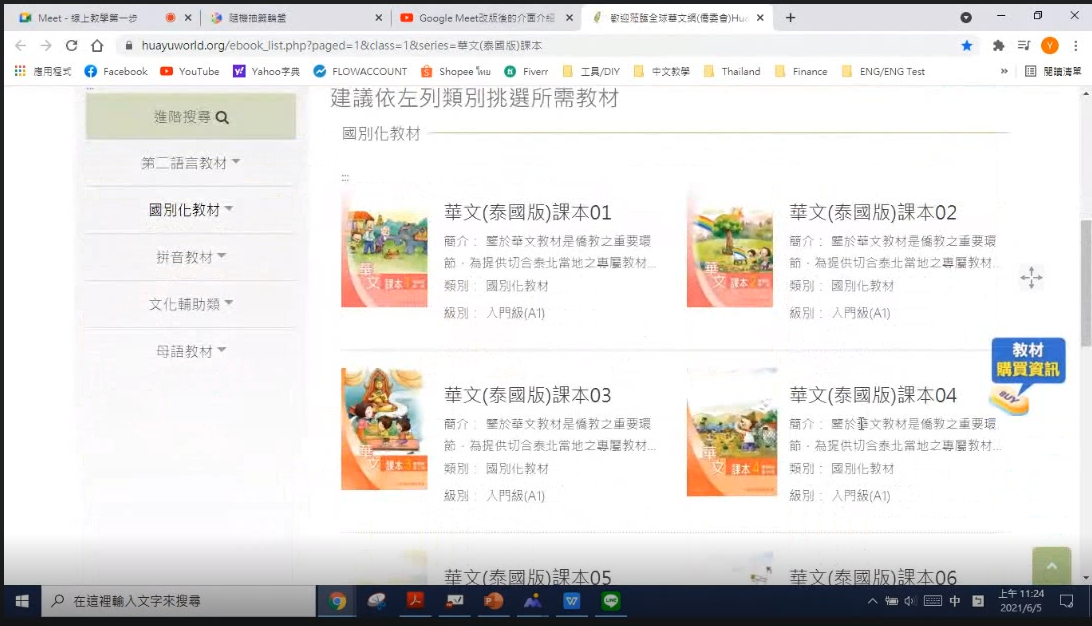Open the 華文(泰國版)課本04 title

(873, 396)
